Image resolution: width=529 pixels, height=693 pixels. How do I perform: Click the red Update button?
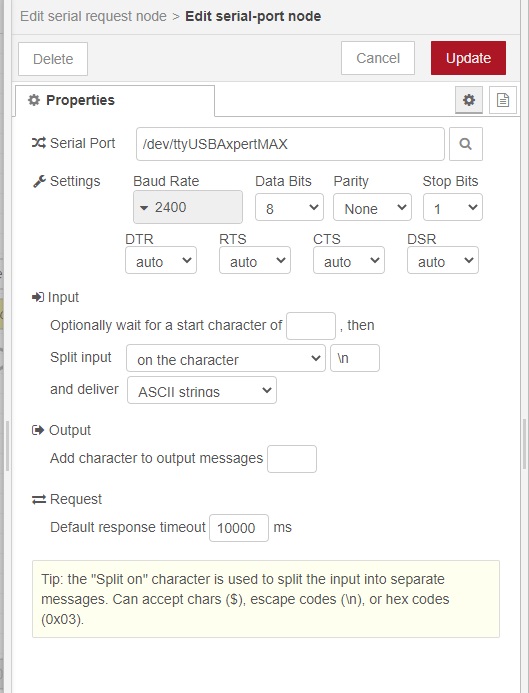pos(468,58)
